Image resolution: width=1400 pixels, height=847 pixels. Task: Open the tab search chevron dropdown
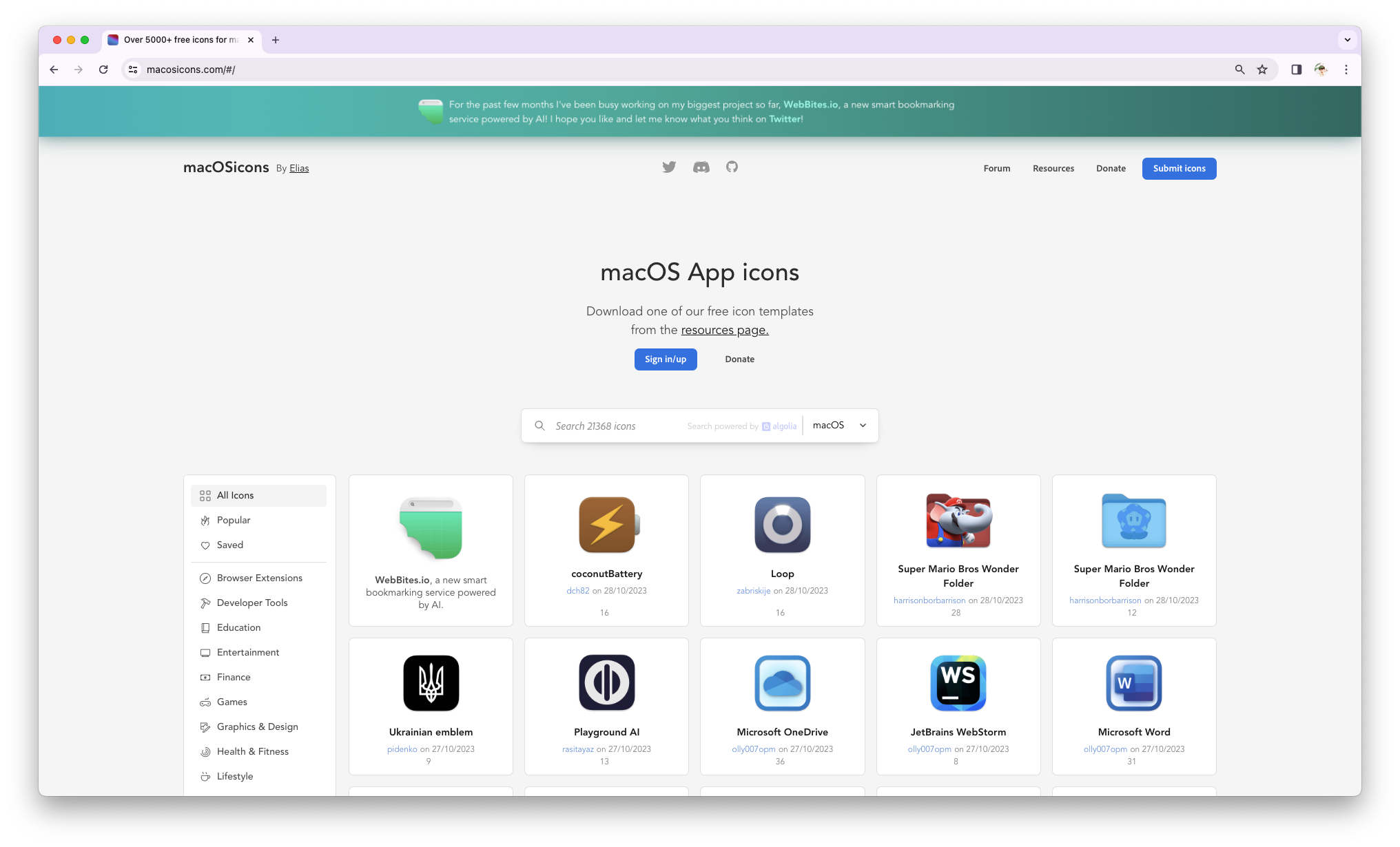[x=1347, y=40]
